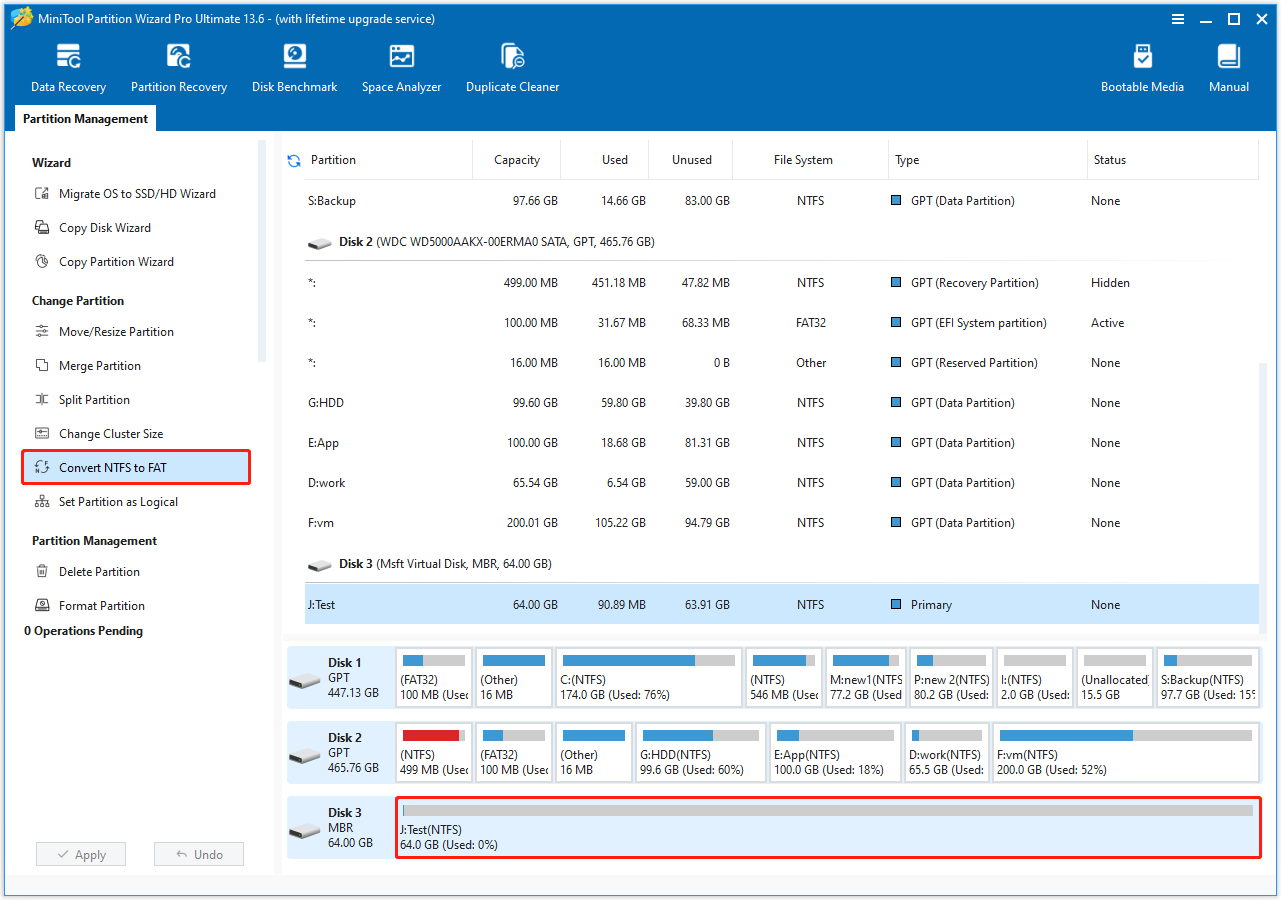Select F:vm block on Disk 2 map

click(1125, 752)
